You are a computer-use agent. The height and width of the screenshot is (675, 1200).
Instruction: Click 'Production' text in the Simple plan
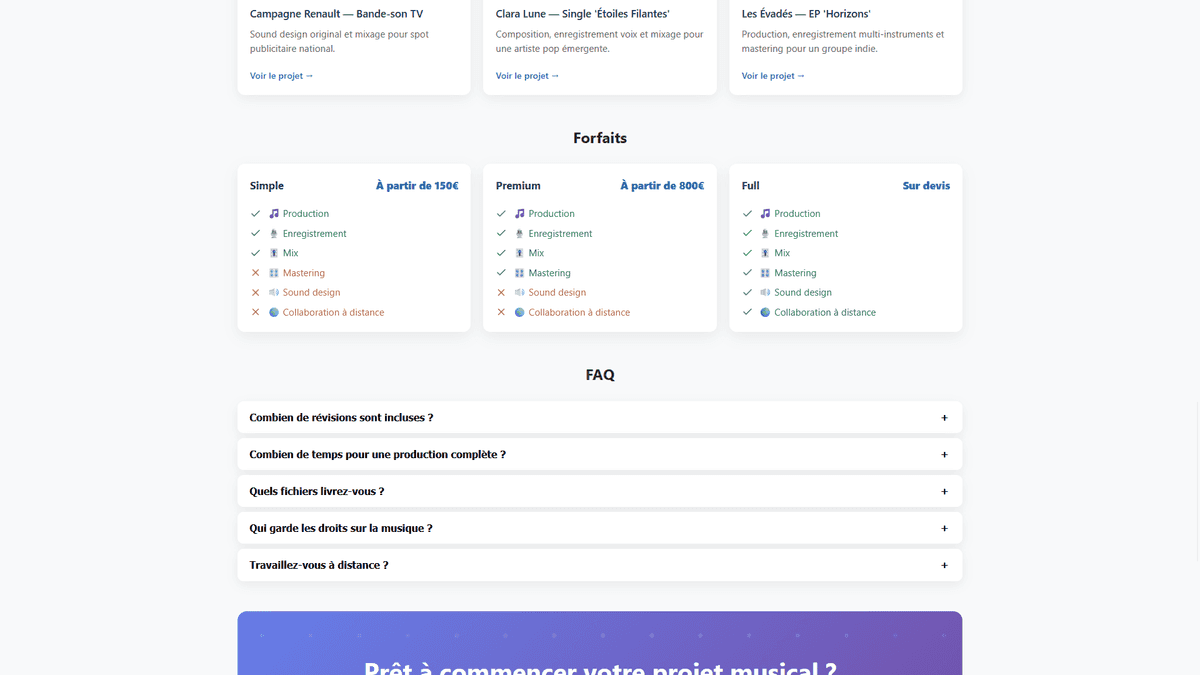[x=306, y=214]
